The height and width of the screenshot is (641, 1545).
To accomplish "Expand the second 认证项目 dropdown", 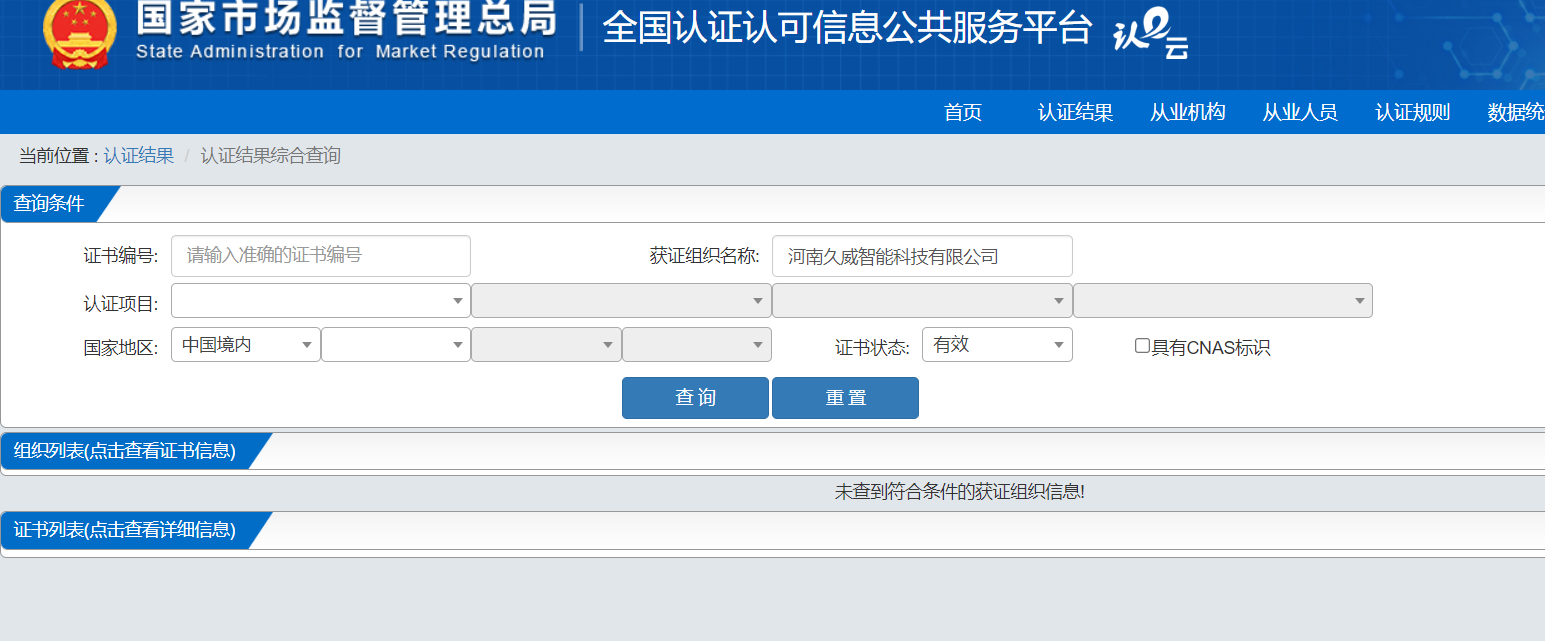I will tap(621, 301).
